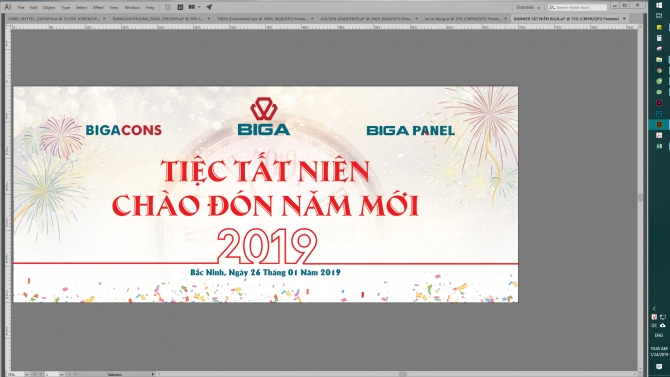This screenshot has width=670, height=377.
Task: Open the taskbar clock showing 10:45 AM
Action: click(x=659, y=351)
